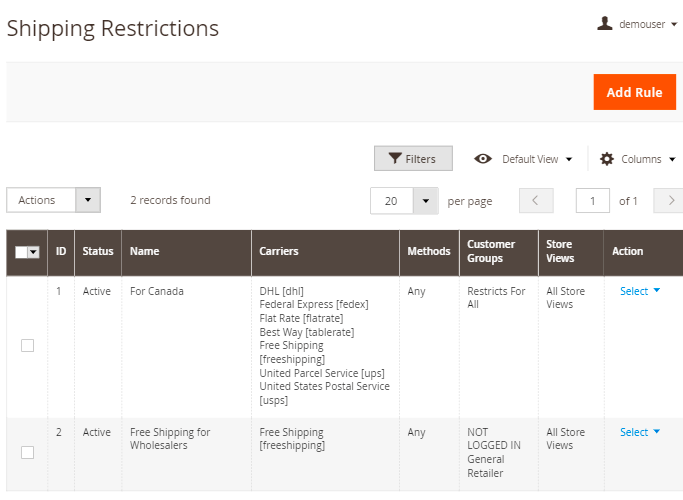Image resolution: width=683 pixels, height=500 pixels.
Task: Sort by the Name column header
Action: click(145, 252)
